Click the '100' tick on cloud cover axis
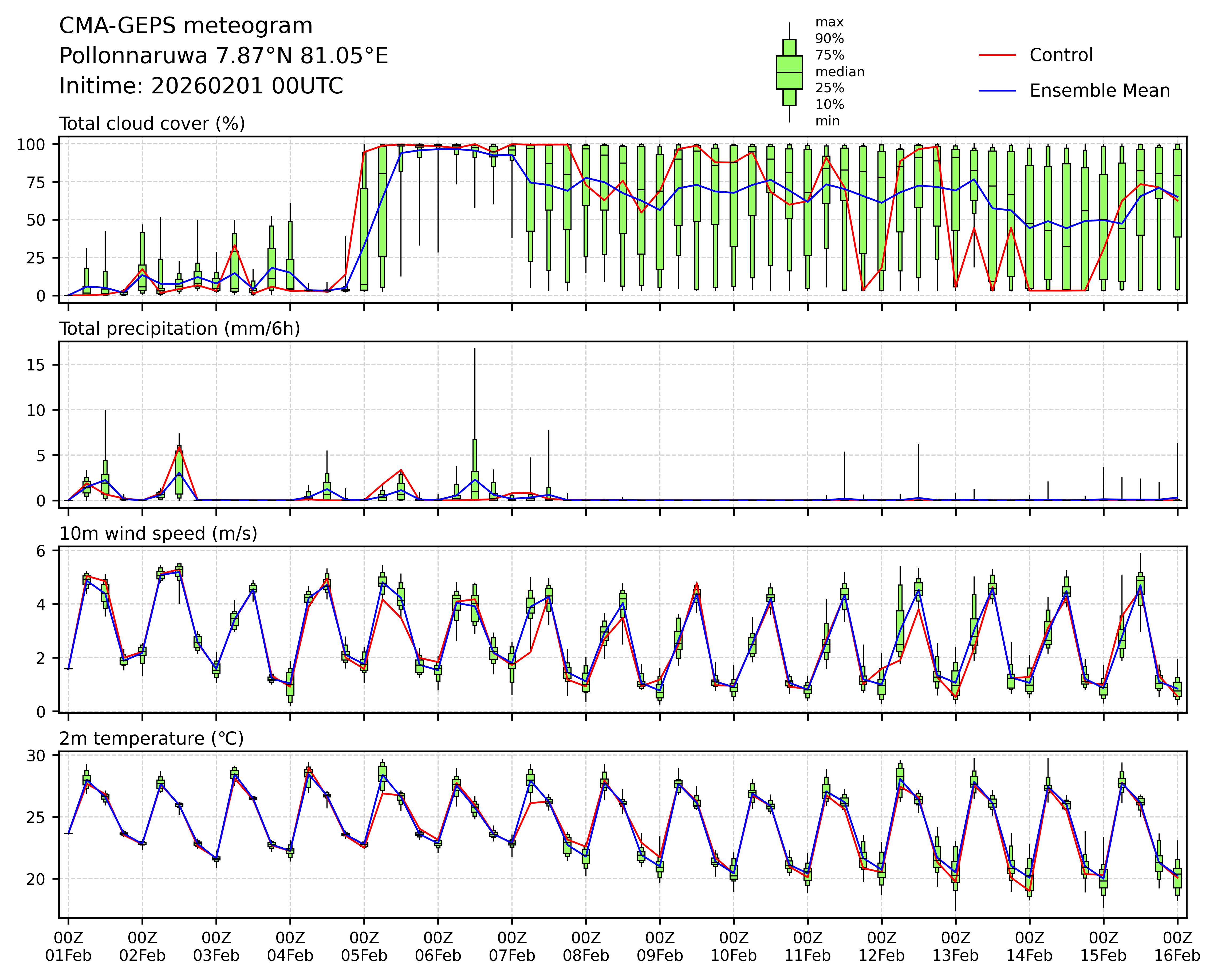1217x980 pixels. (x=30, y=144)
